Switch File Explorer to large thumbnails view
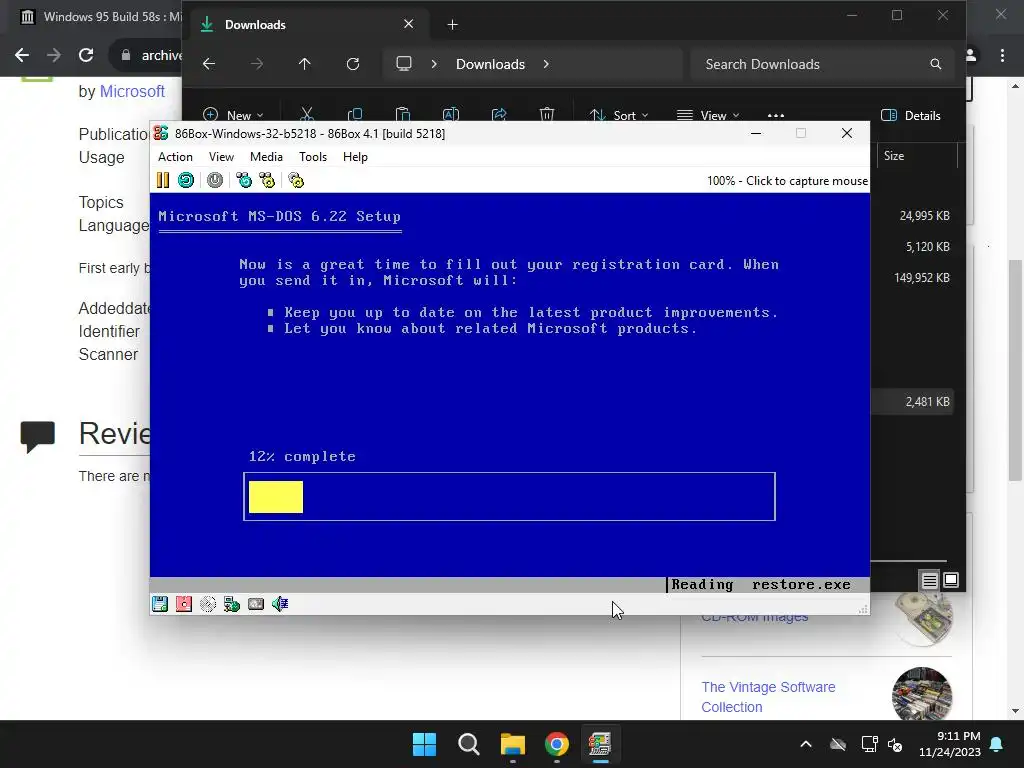Screen dimensions: 1024x768 click(951, 580)
